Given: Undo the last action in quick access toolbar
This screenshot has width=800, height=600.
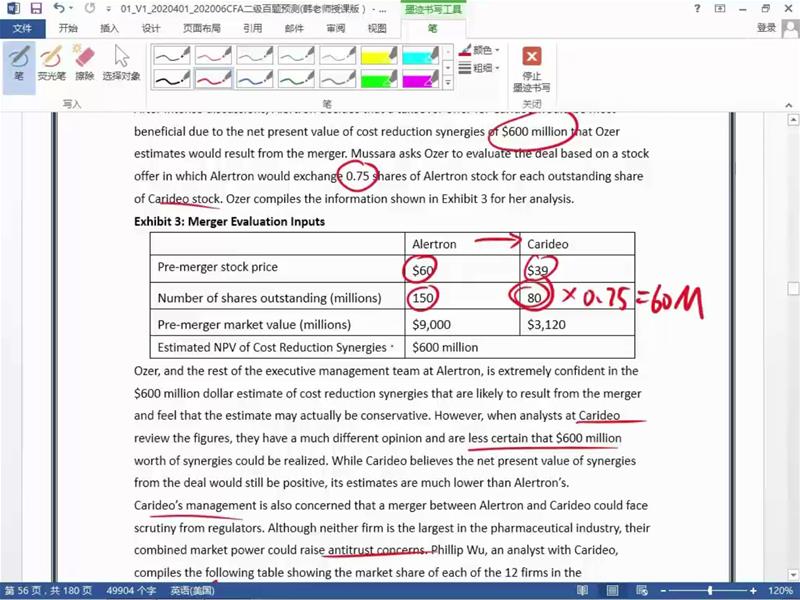Looking at the screenshot, I should point(59,8).
